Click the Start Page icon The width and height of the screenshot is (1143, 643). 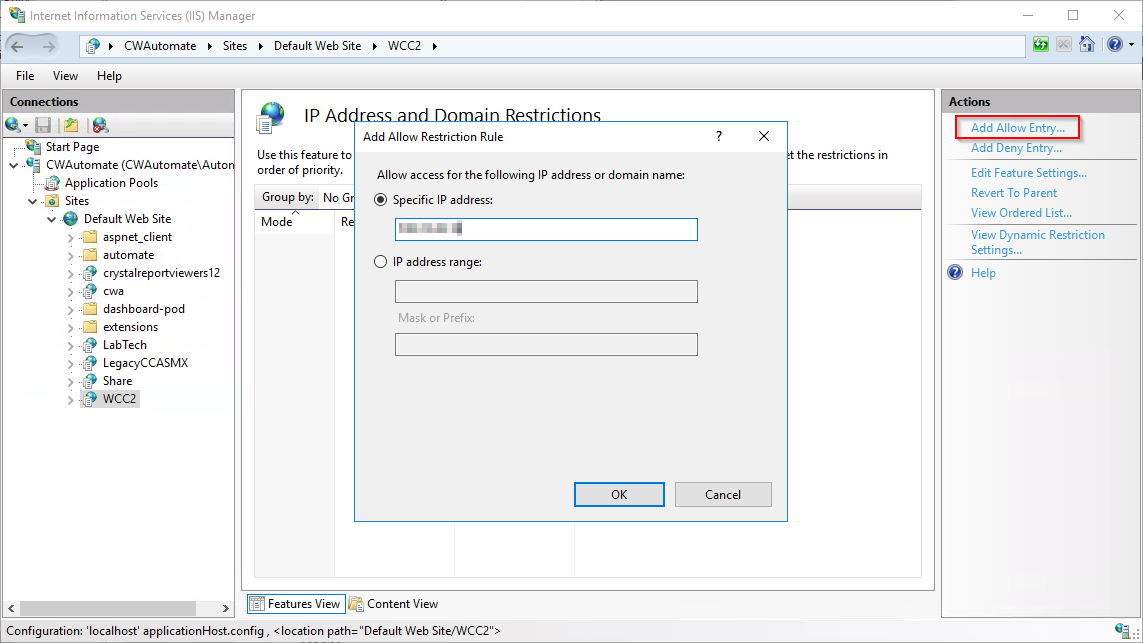click(33, 147)
